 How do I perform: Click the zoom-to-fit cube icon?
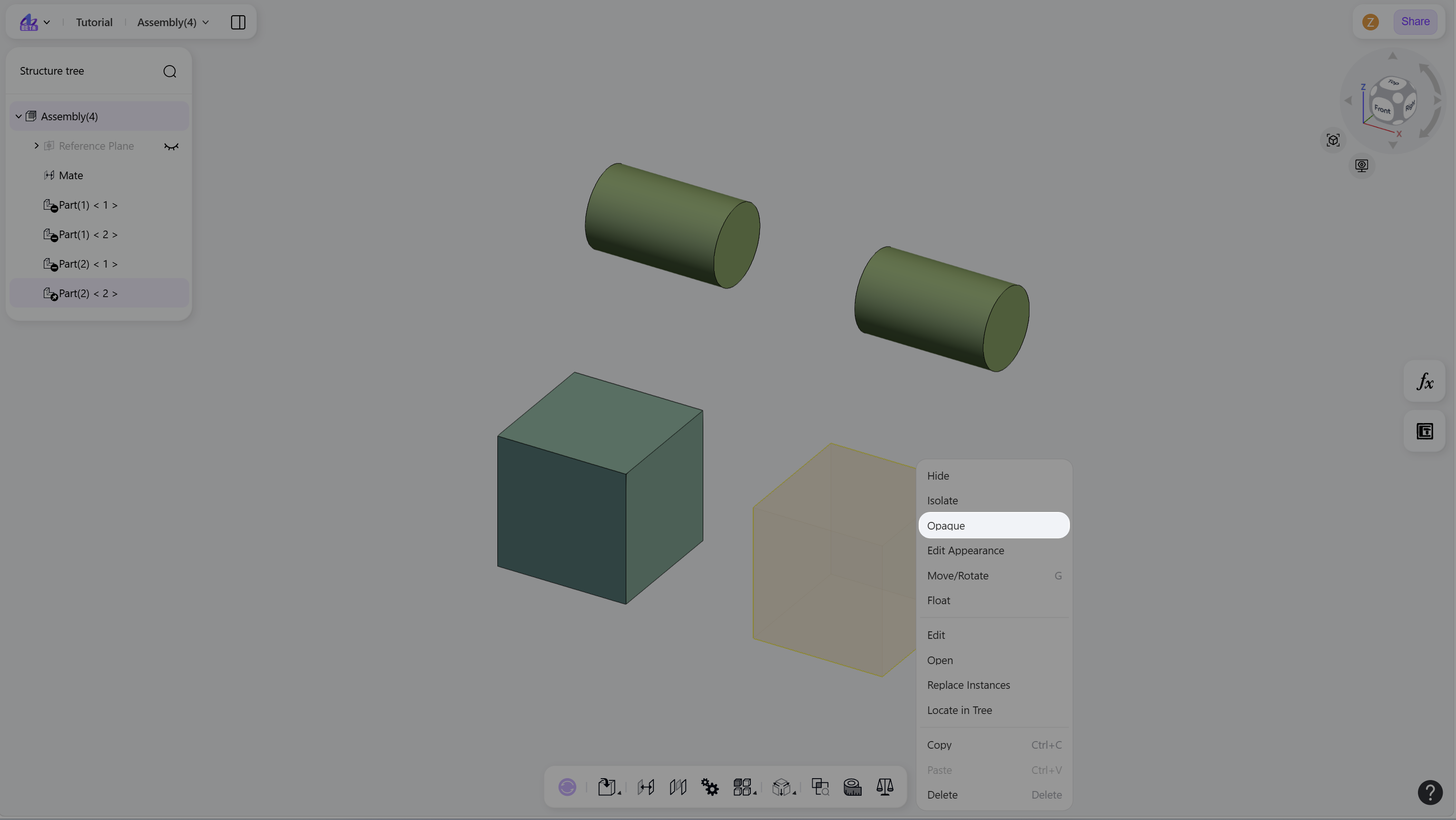point(1333,140)
